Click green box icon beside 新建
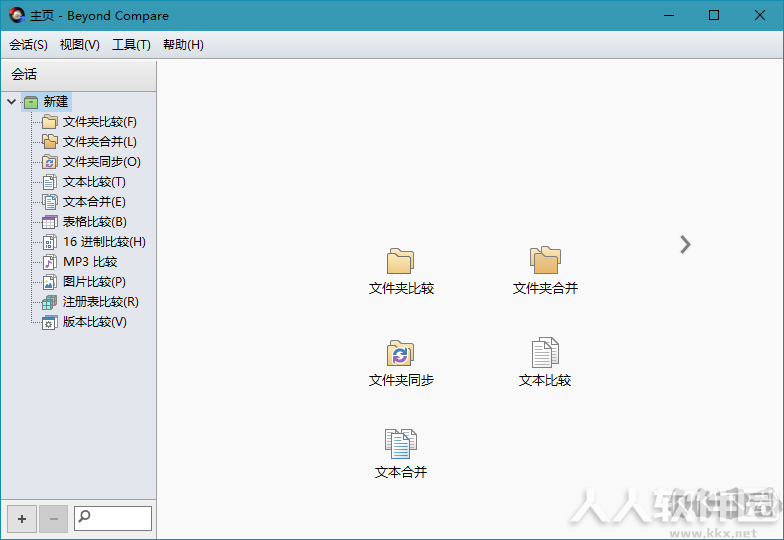This screenshot has width=784, height=540. (x=31, y=102)
